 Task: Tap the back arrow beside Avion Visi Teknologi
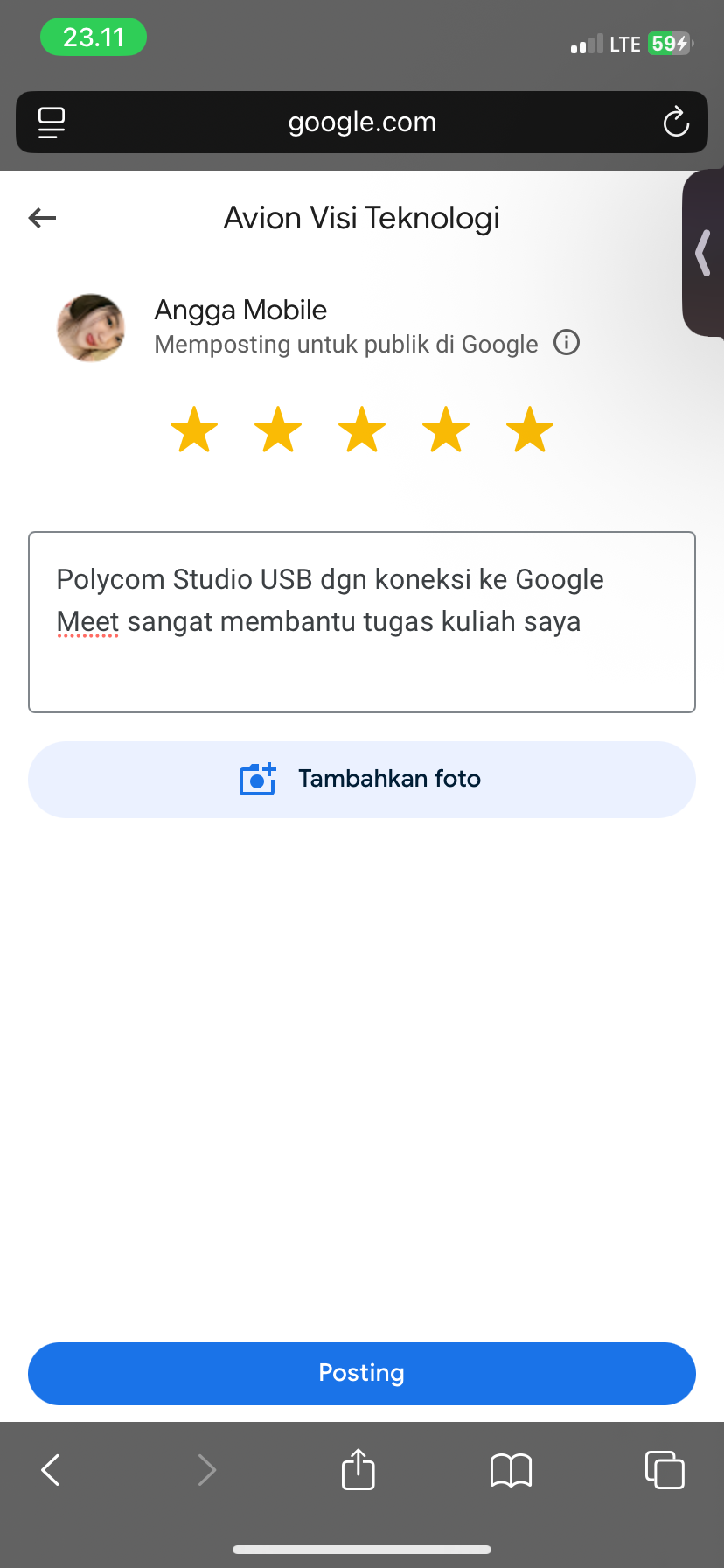[x=42, y=218]
